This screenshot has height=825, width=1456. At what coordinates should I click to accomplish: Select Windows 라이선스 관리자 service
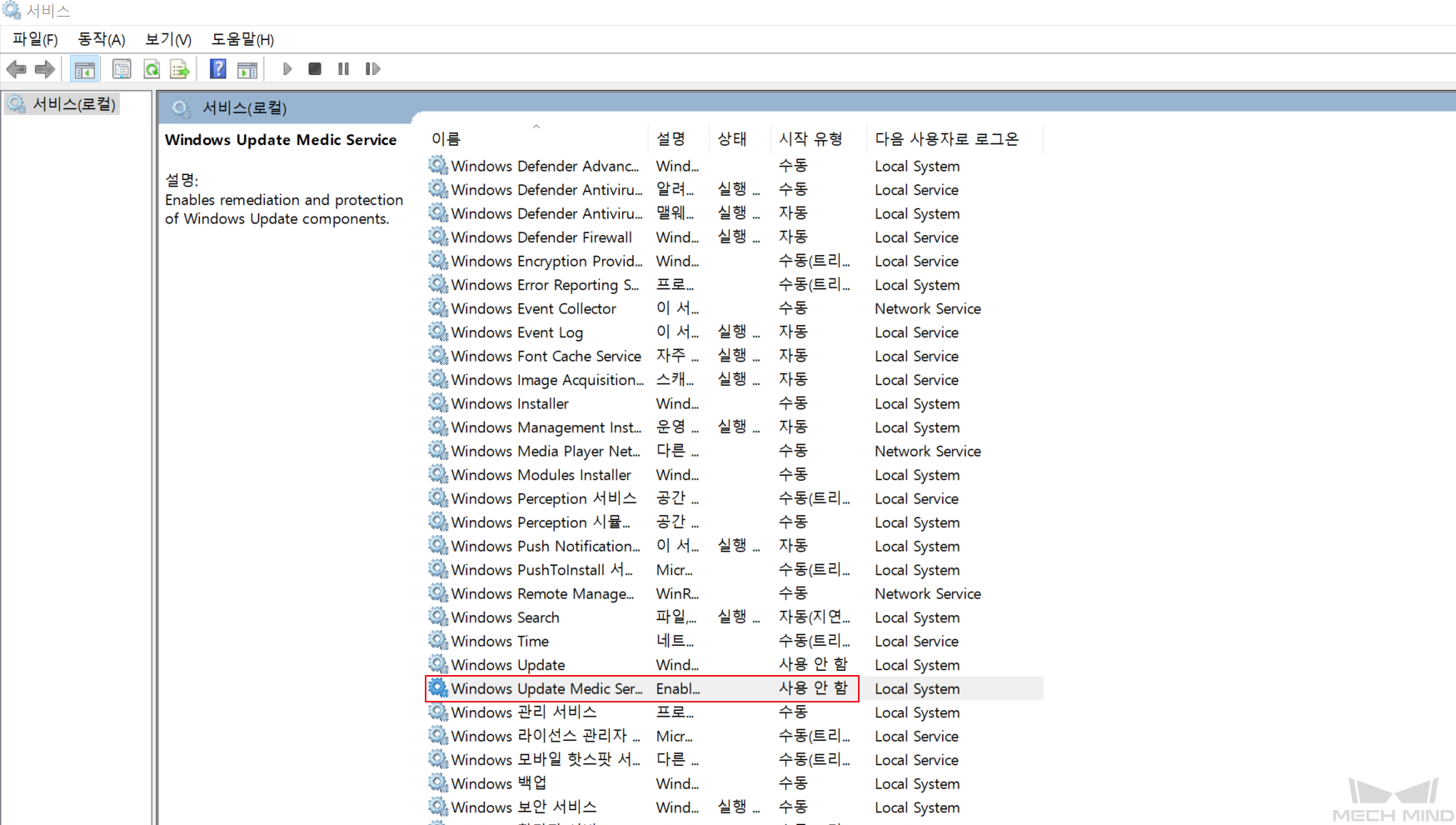click(x=734, y=736)
